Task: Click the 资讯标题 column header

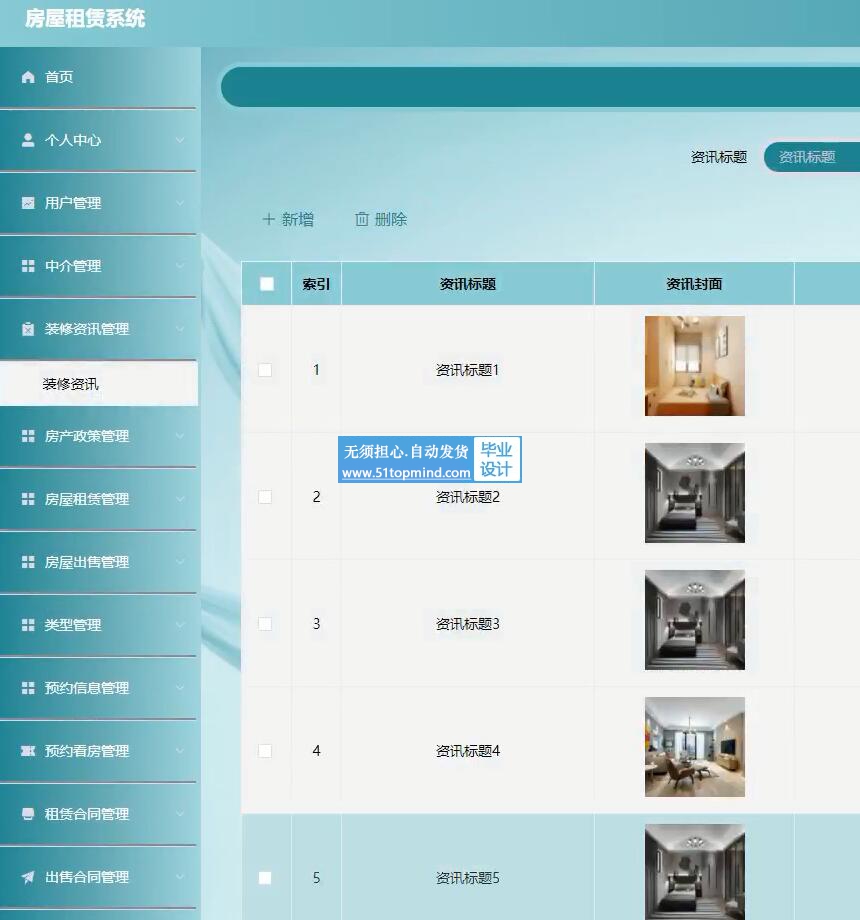Action: pos(468,284)
